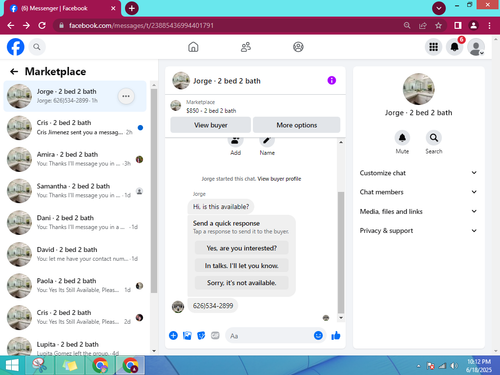The image size is (500, 375).
Task: Bookmark this page with star icon
Action: (x=438, y=25)
